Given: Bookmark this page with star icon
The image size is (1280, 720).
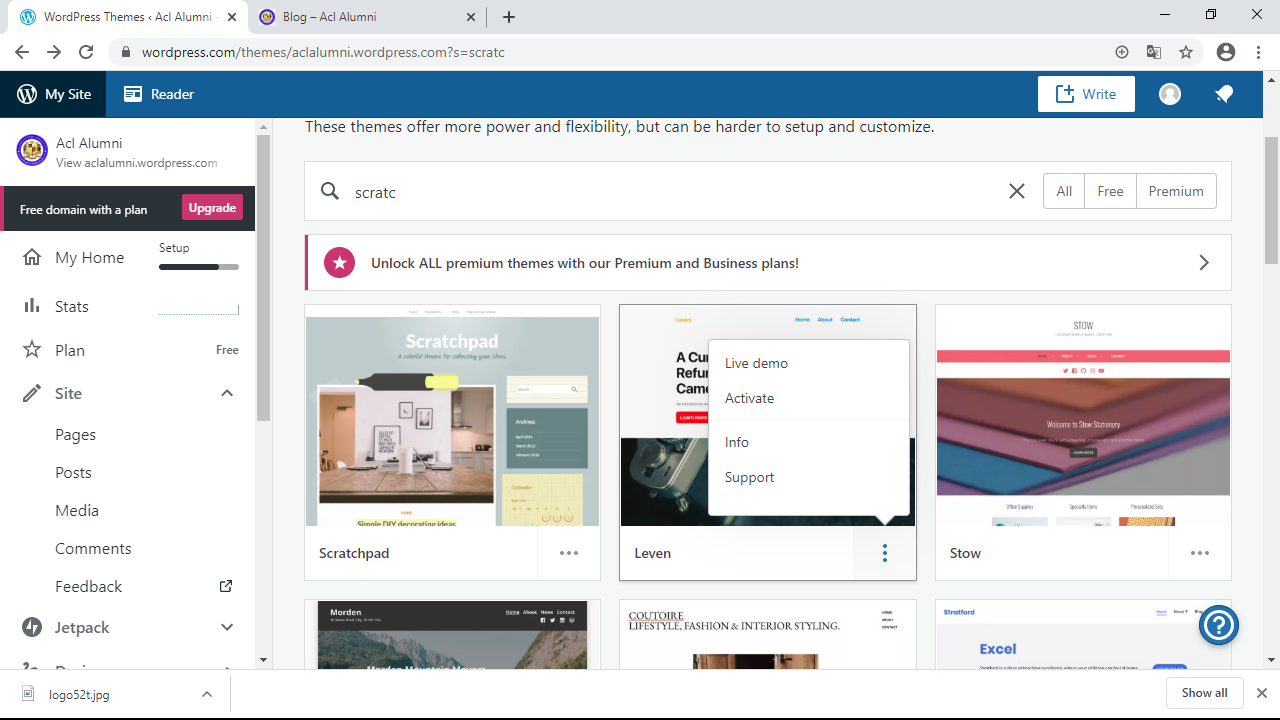Looking at the screenshot, I should pos(1186,52).
